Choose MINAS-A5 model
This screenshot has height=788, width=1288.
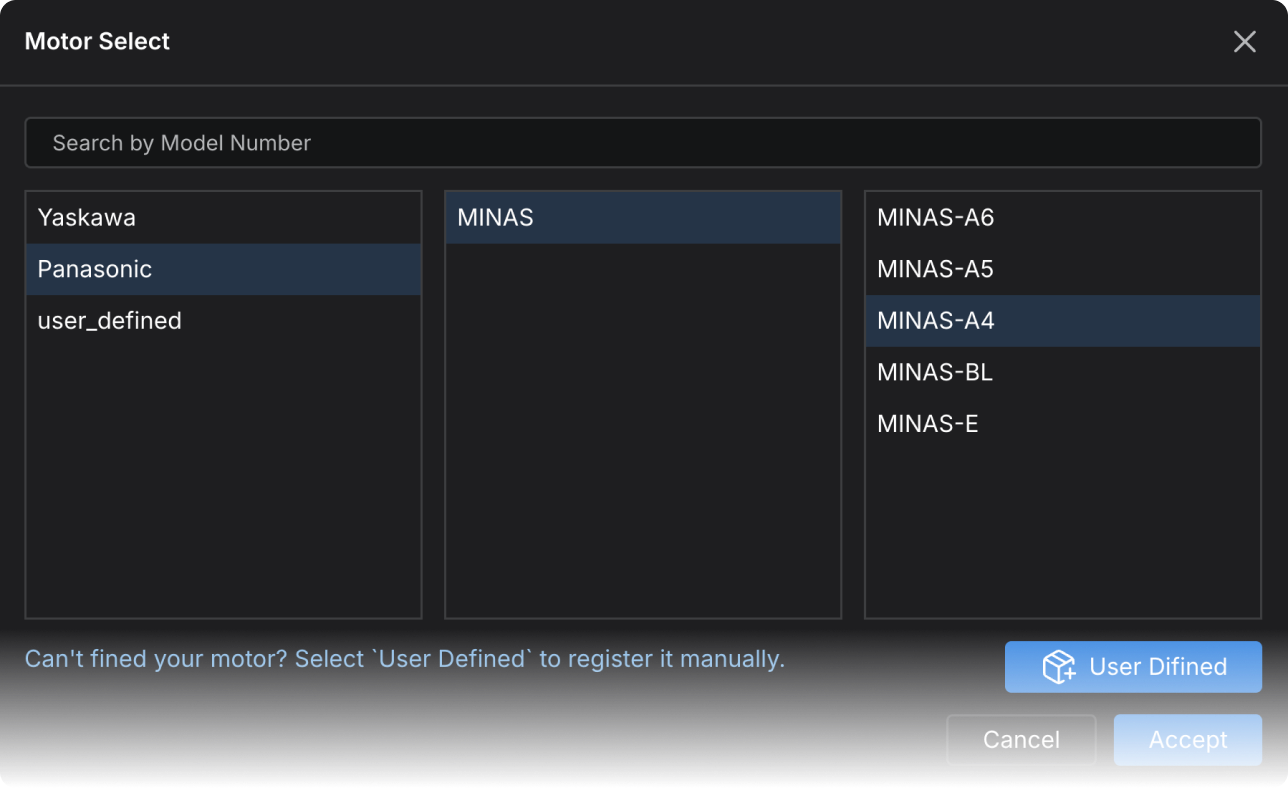click(1063, 269)
